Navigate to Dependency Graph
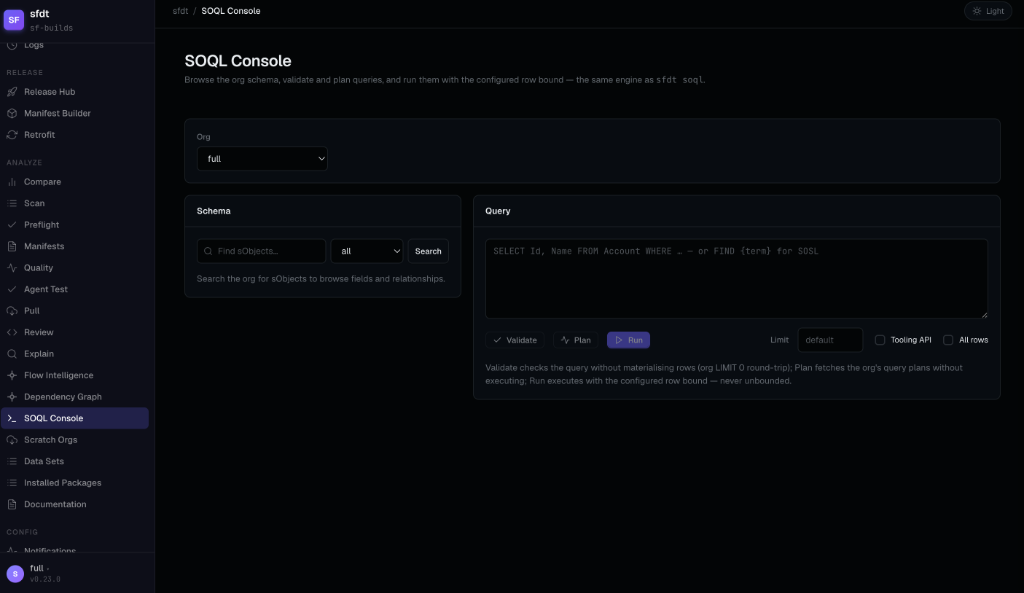1024x593 pixels. (75, 397)
